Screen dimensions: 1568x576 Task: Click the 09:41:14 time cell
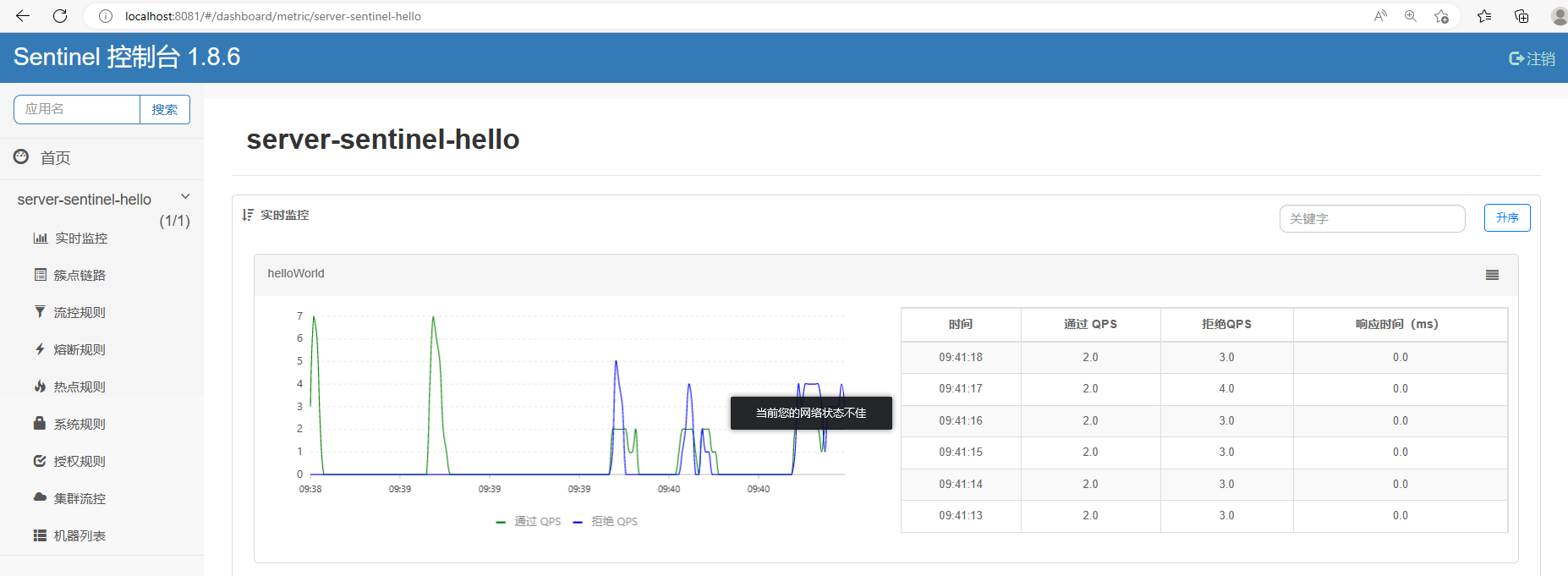961,484
